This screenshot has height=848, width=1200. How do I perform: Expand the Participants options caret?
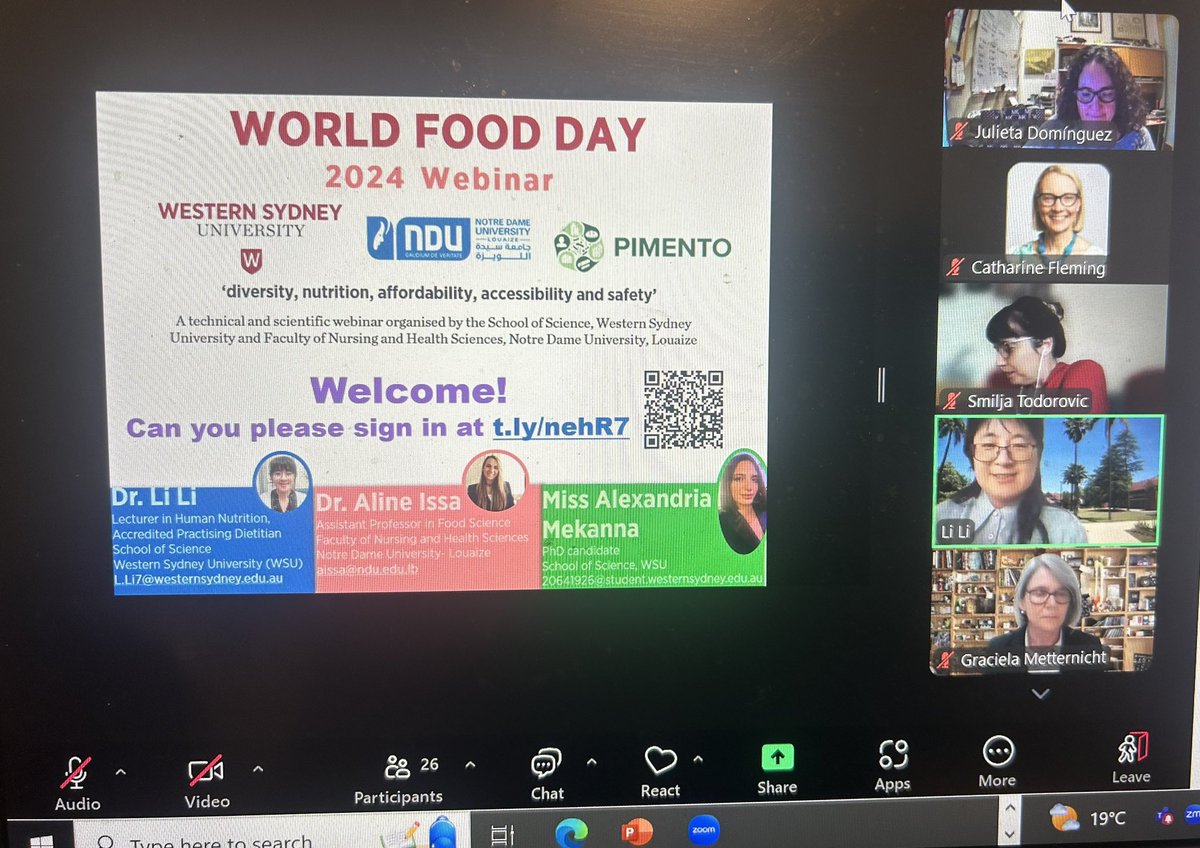click(x=470, y=765)
